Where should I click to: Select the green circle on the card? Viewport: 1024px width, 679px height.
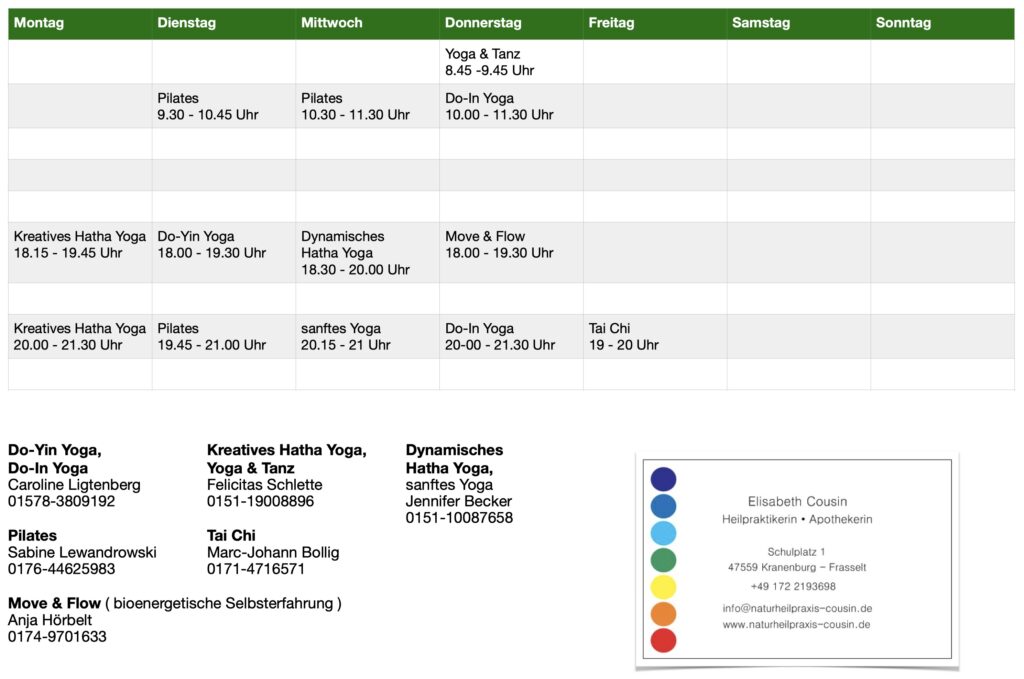pos(663,560)
